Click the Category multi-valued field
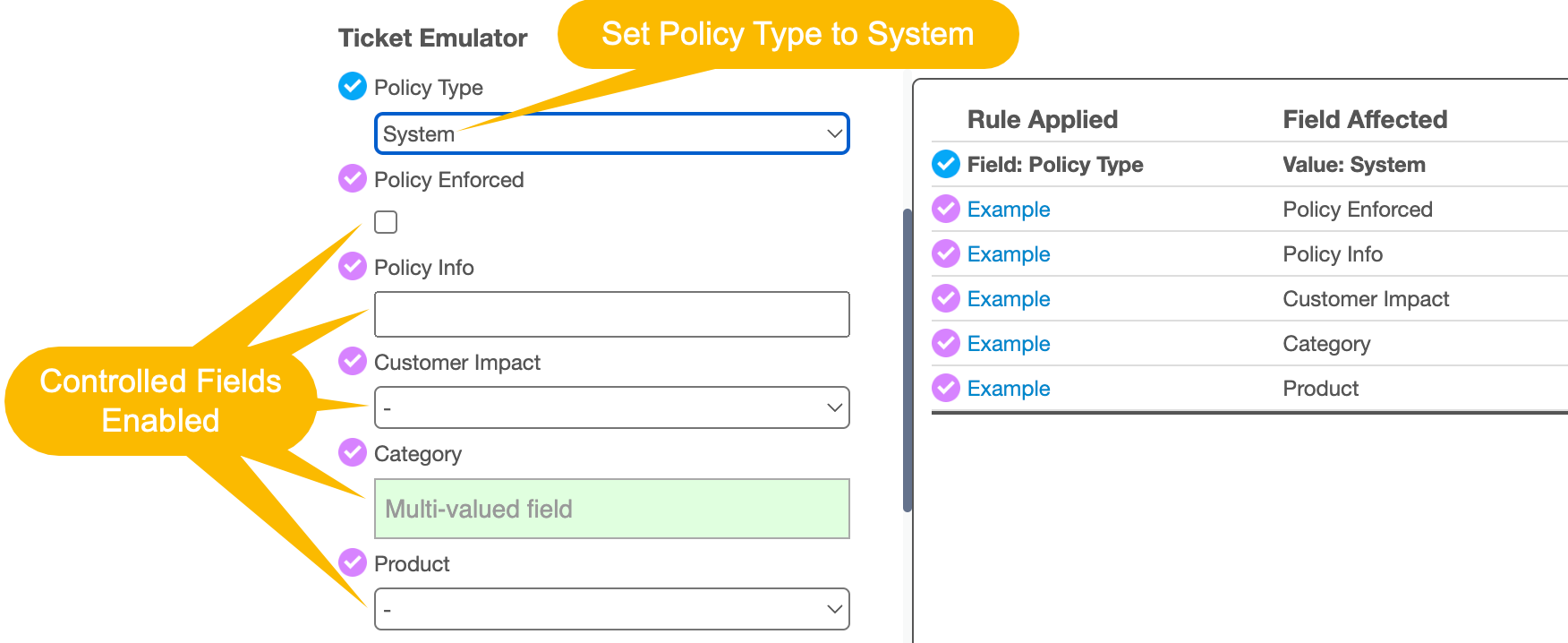The width and height of the screenshot is (1568, 643). coord(612,509)
